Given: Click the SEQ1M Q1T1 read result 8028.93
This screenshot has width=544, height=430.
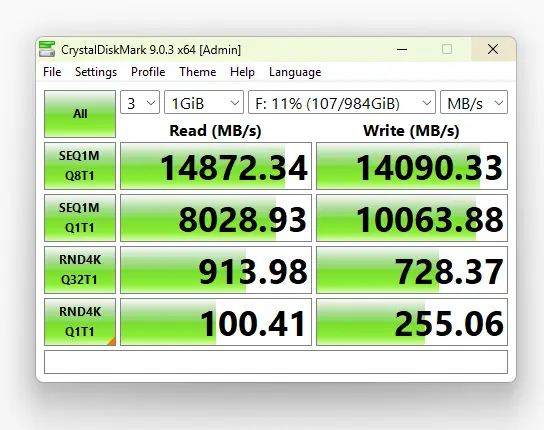Looking at the screenshot, I should click(216, 218).
